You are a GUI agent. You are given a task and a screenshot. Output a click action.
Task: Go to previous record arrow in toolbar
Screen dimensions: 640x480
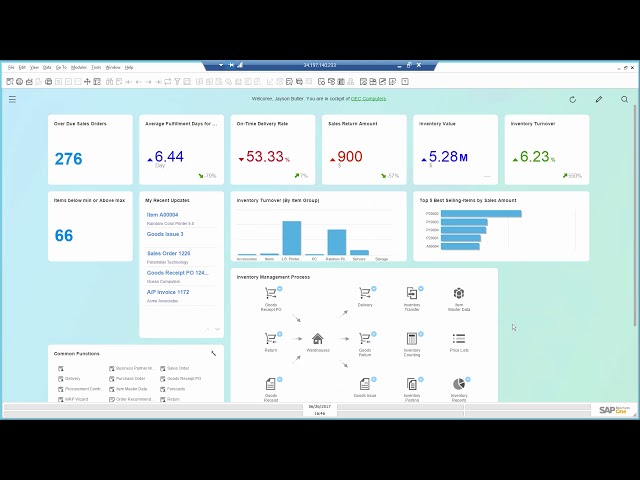pos(139,82)
